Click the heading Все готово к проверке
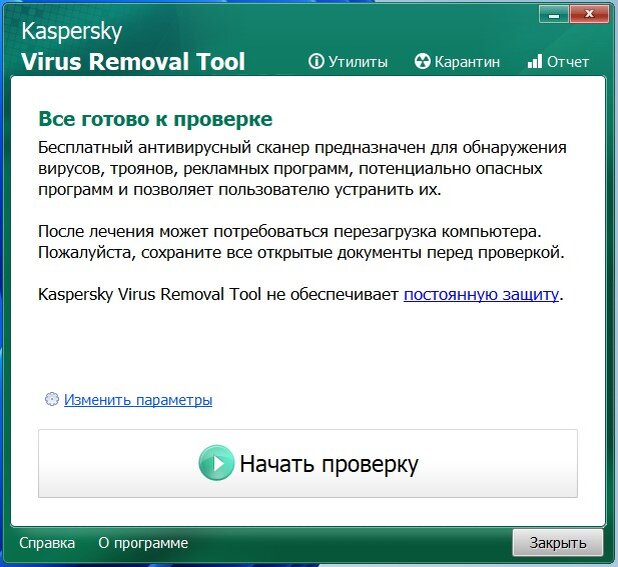This screenshot has height=567, width=618. pos(156,119)
